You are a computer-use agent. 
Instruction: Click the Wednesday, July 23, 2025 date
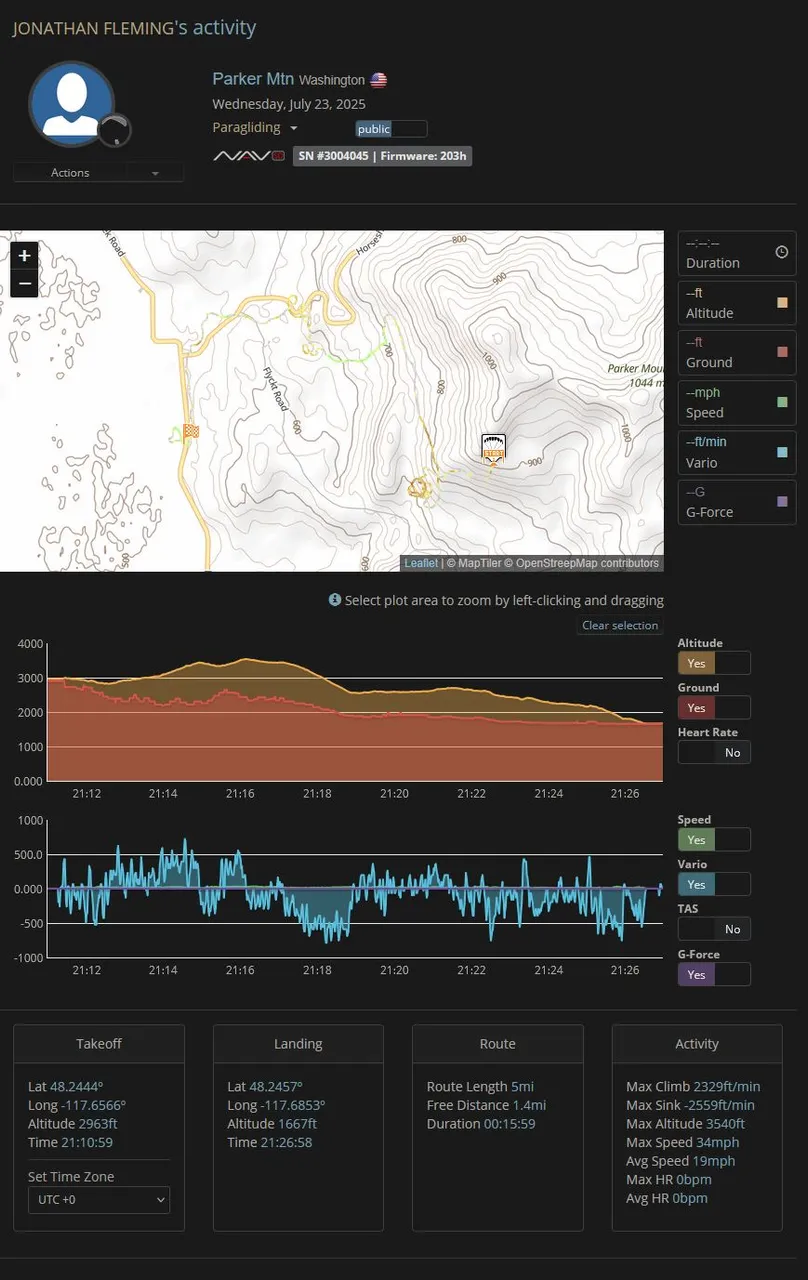pyautogui.click(x=289, y=104)
